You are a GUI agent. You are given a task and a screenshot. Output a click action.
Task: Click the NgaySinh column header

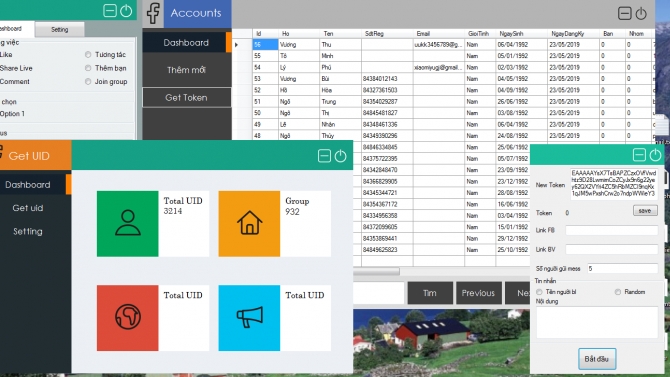(x=521, y=34)
